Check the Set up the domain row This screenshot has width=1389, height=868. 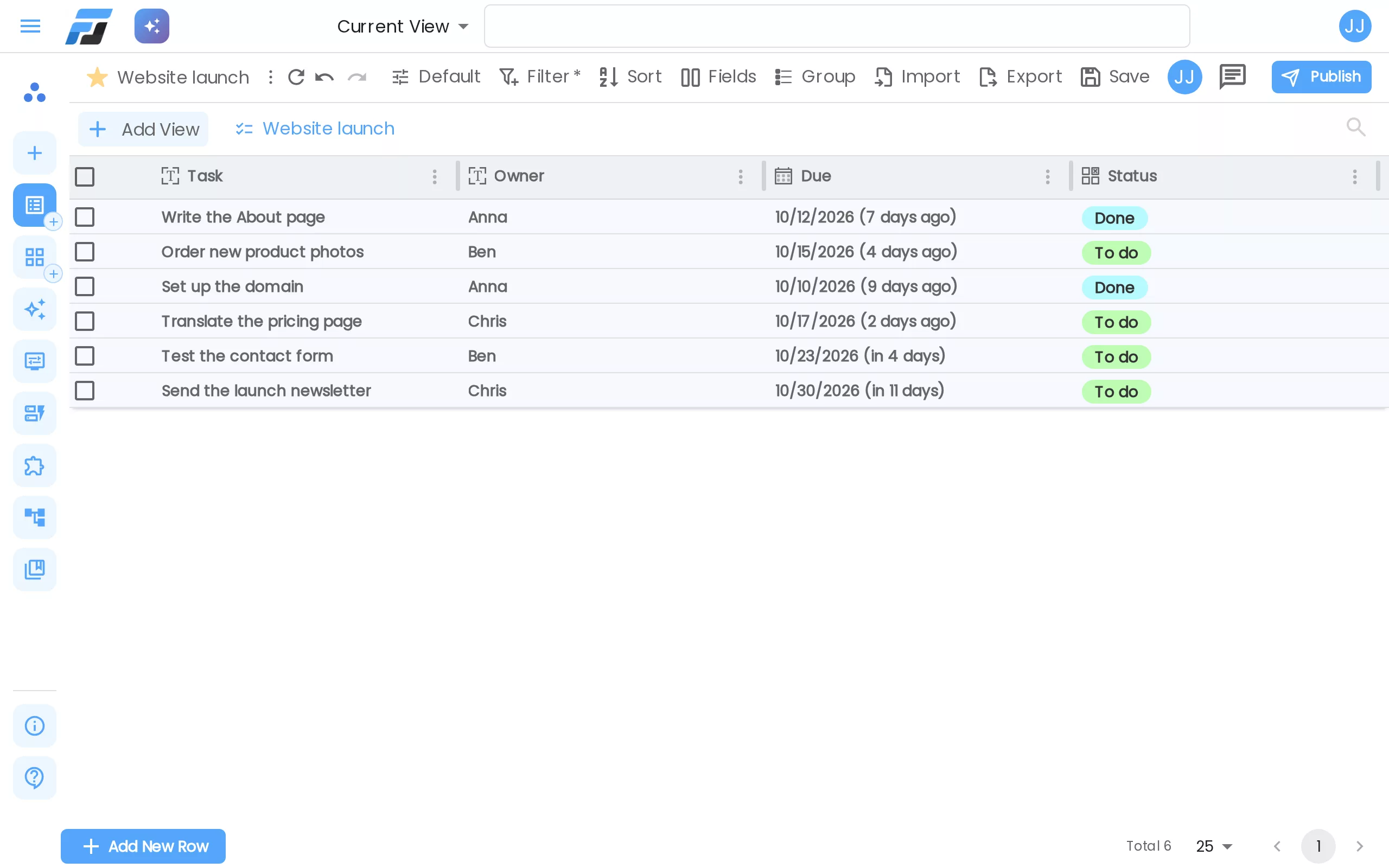tap(85, 286)
